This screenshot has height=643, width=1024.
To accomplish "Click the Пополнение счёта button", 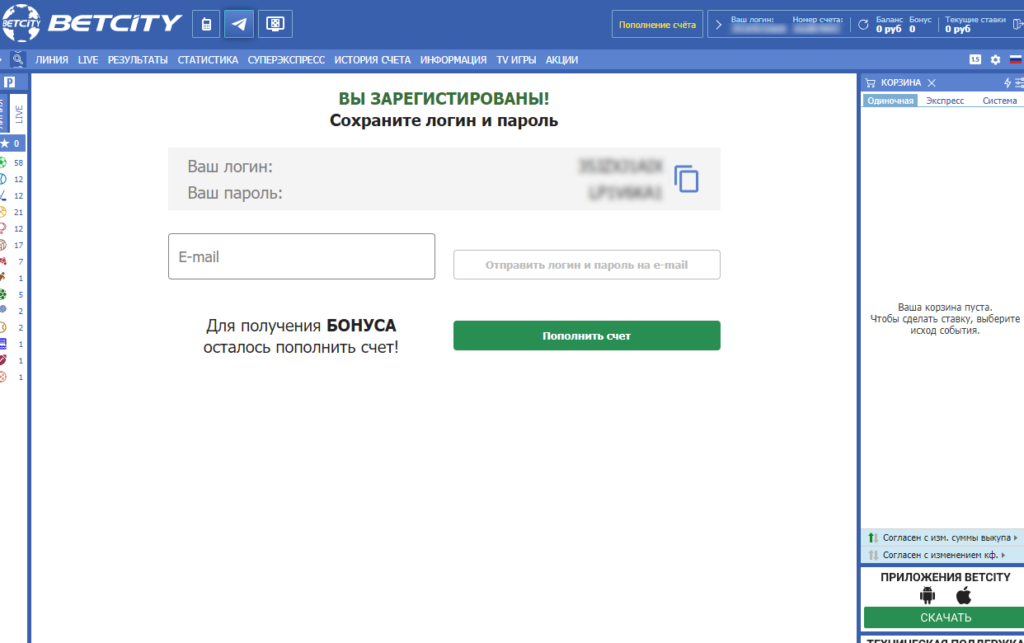I will click(657, 25).
